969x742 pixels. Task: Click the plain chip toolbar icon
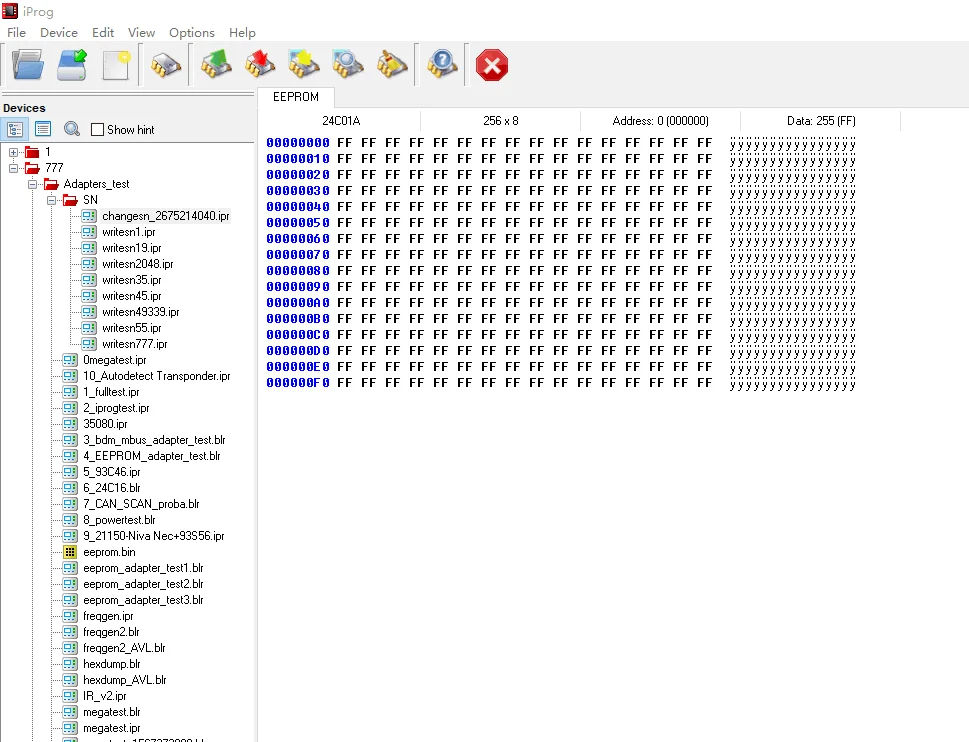pyautogui.click(x=166, y=65)
